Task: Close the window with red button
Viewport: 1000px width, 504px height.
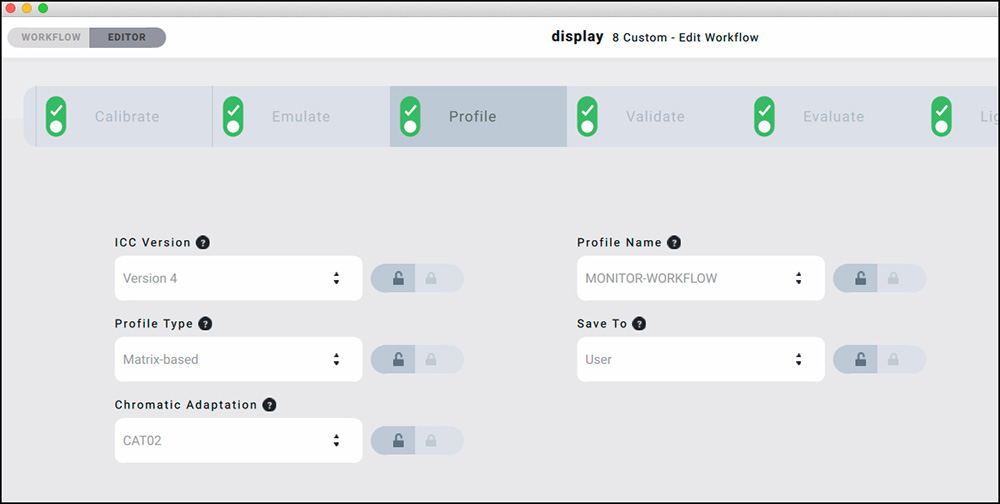Action: click(10, 8)
